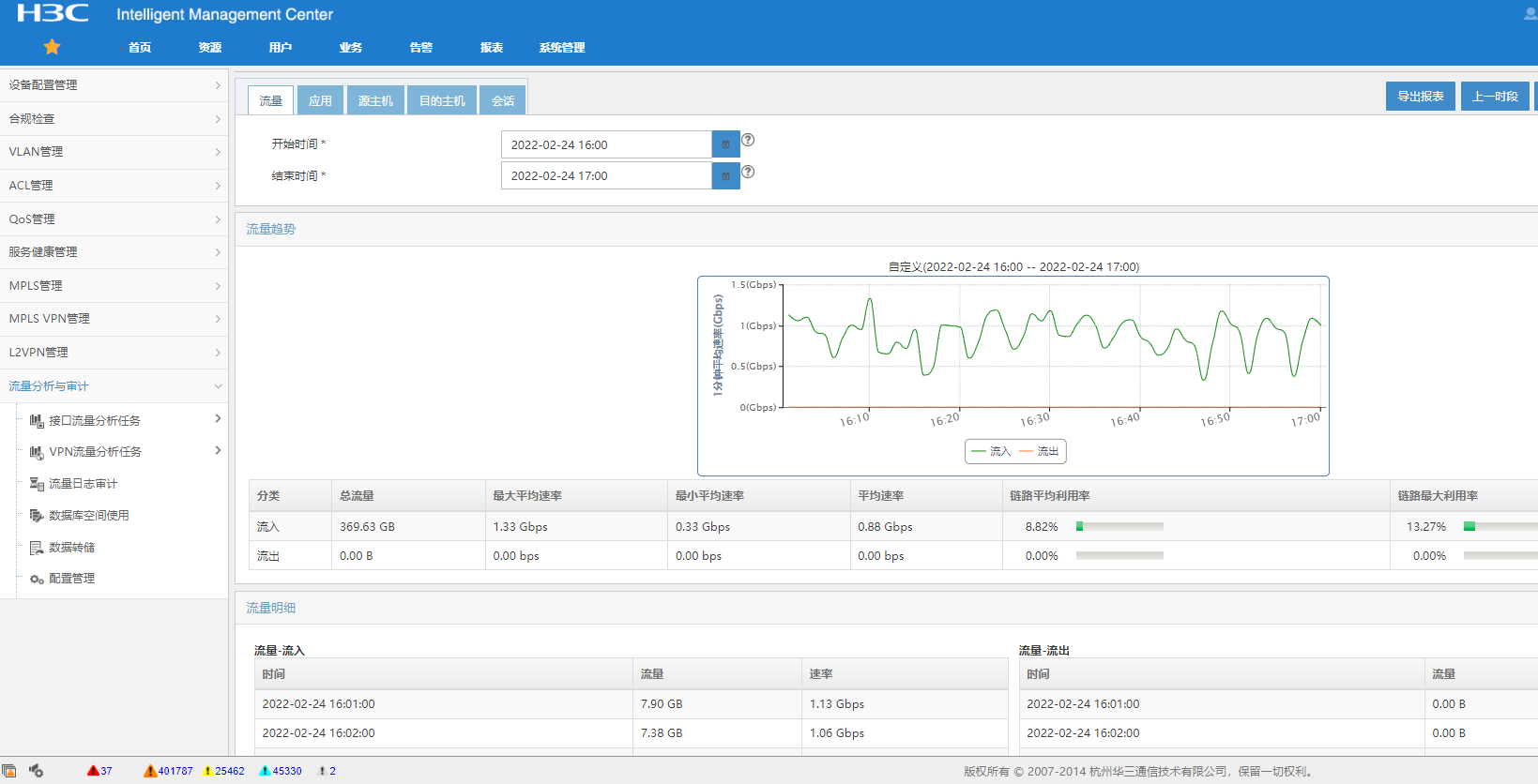Screen dimensions: 1538x784
Task: Open the 告警 top menu
Action: 421,48
